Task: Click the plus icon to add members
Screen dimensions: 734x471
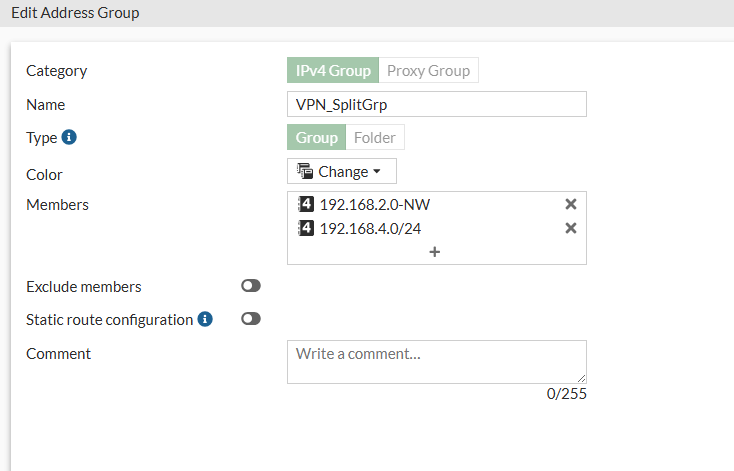Action: click(x=435, y=252)
